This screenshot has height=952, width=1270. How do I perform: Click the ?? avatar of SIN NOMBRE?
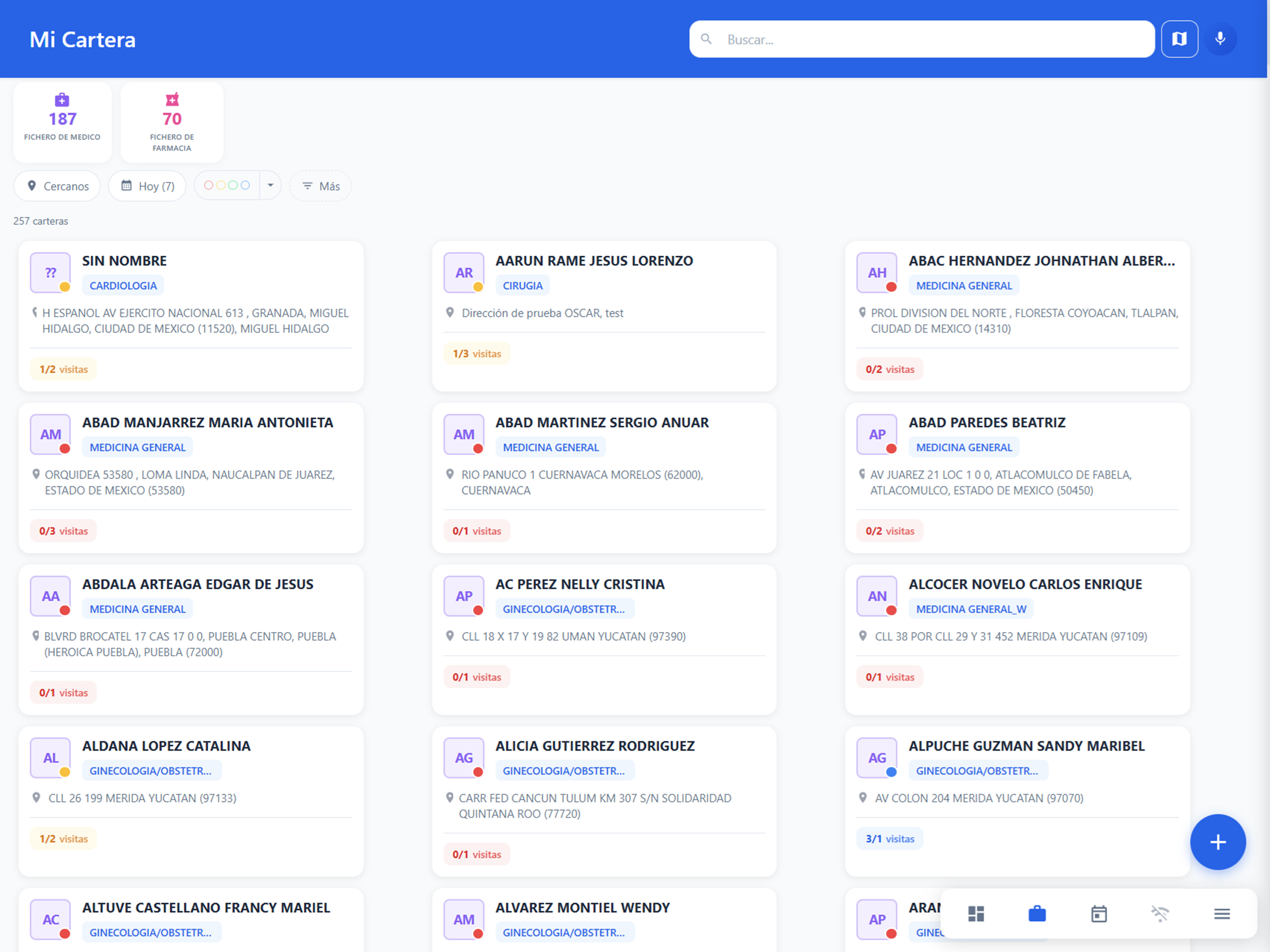coord(51,273)
